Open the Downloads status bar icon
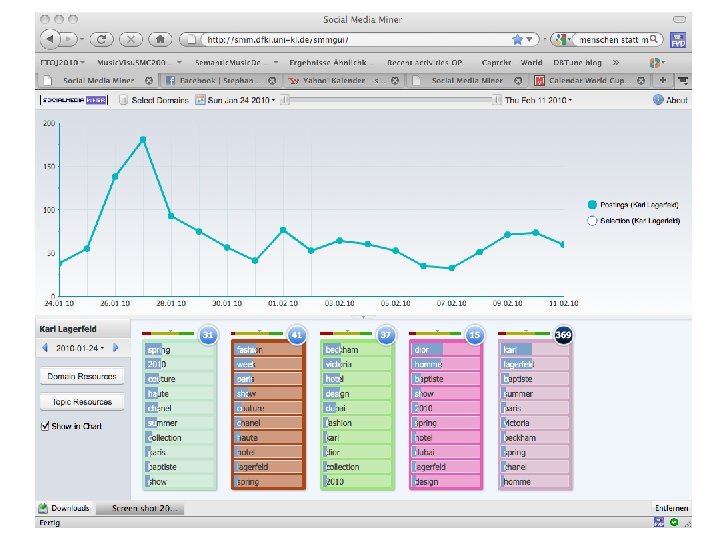The width and height of the screenshot is (720, 540). tap(43, 508)
